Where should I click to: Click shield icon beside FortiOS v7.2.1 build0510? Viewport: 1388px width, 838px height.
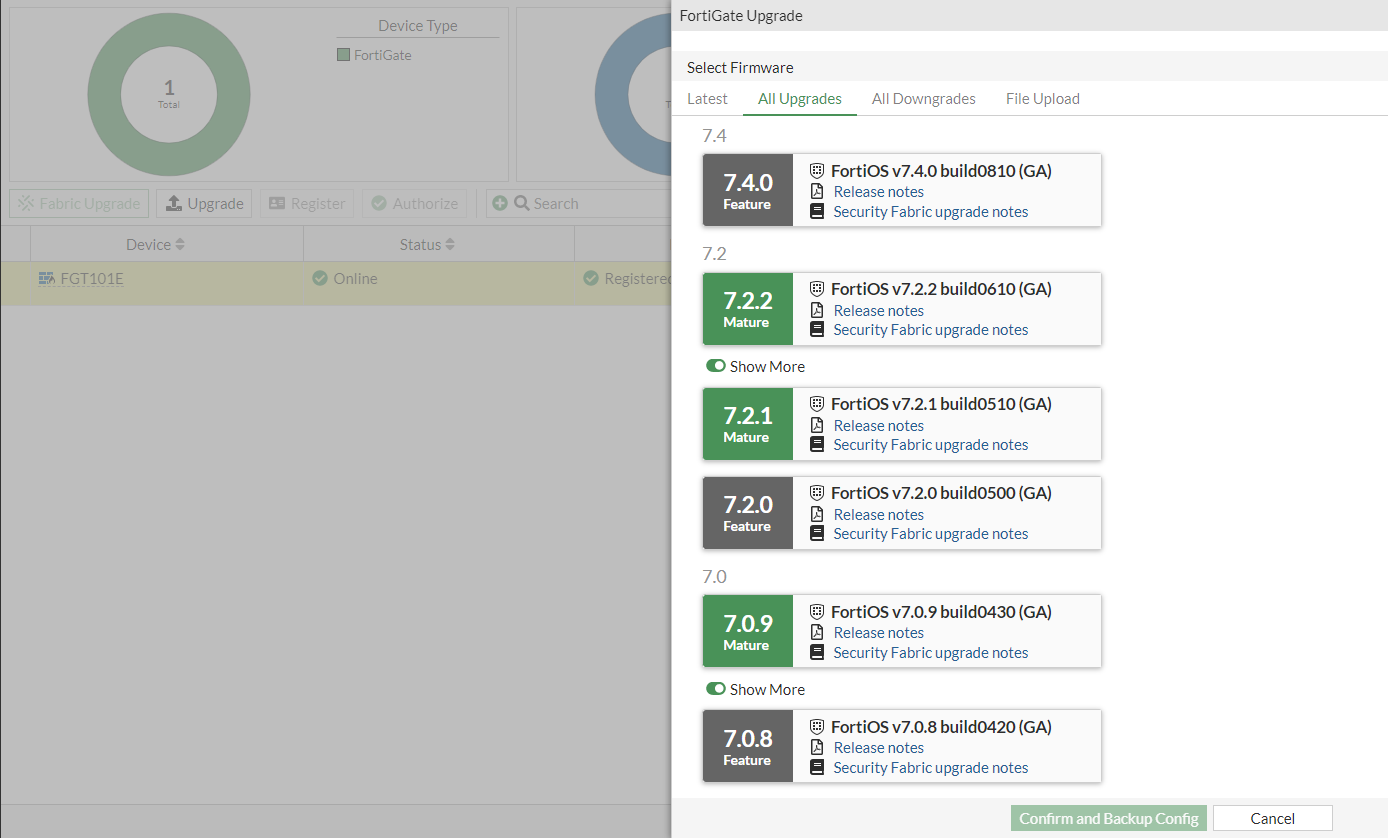[817, 404]
